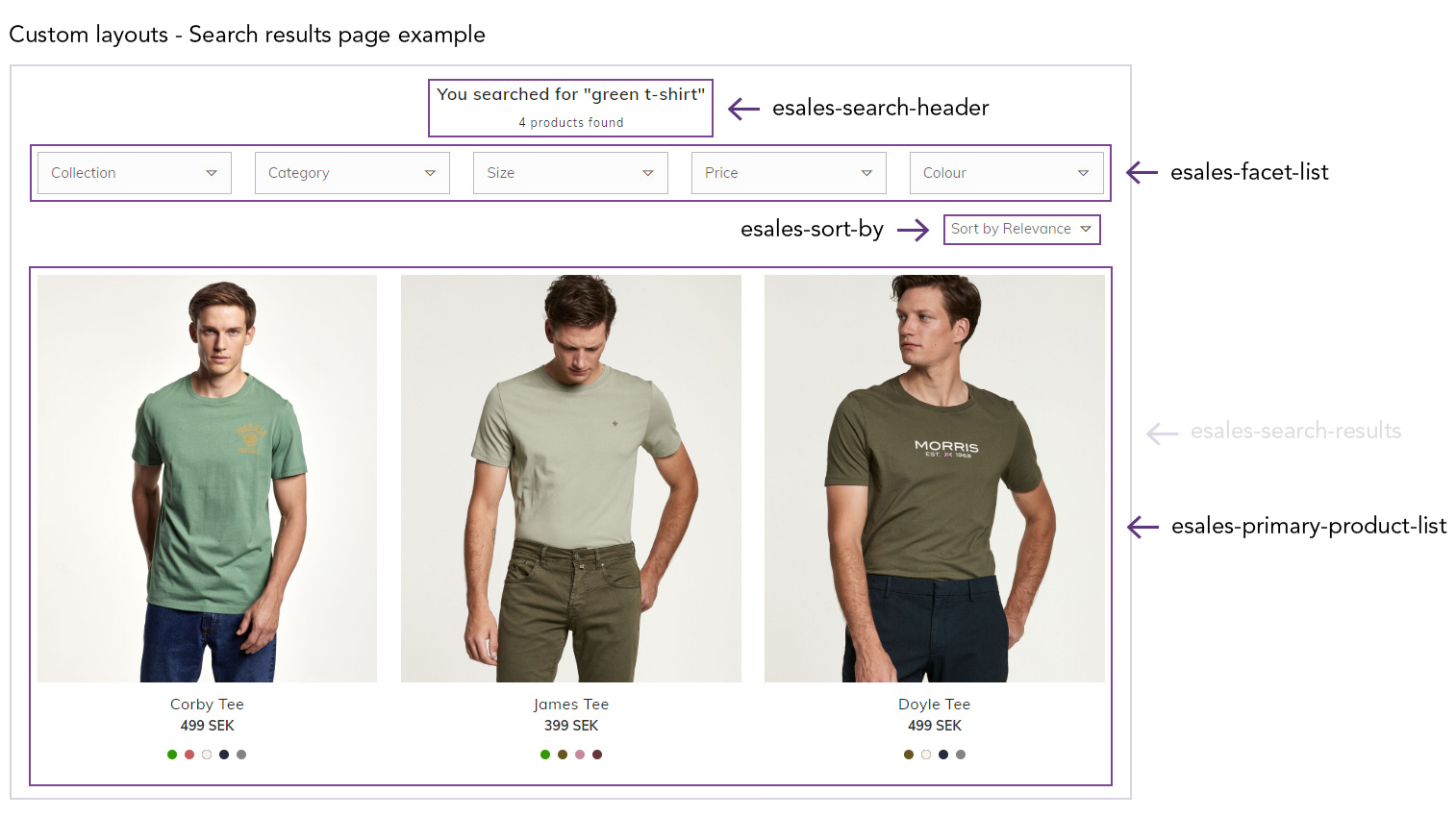Open the Colour filter dropdown
The width and height of the screenshot is (1456, 817).
(1007, 173)
